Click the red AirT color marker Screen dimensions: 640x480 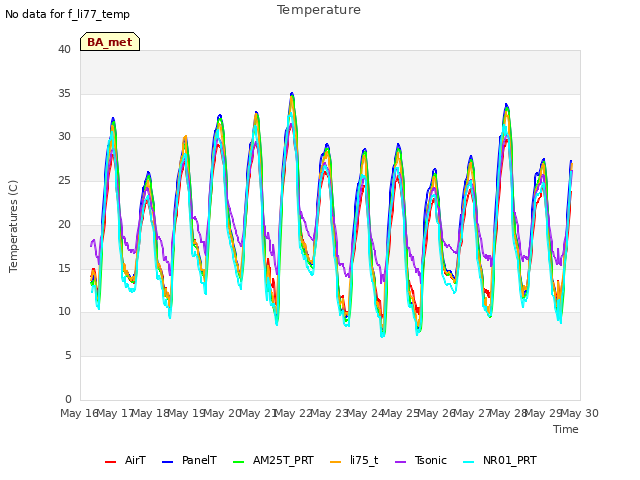tap(110, 462)
